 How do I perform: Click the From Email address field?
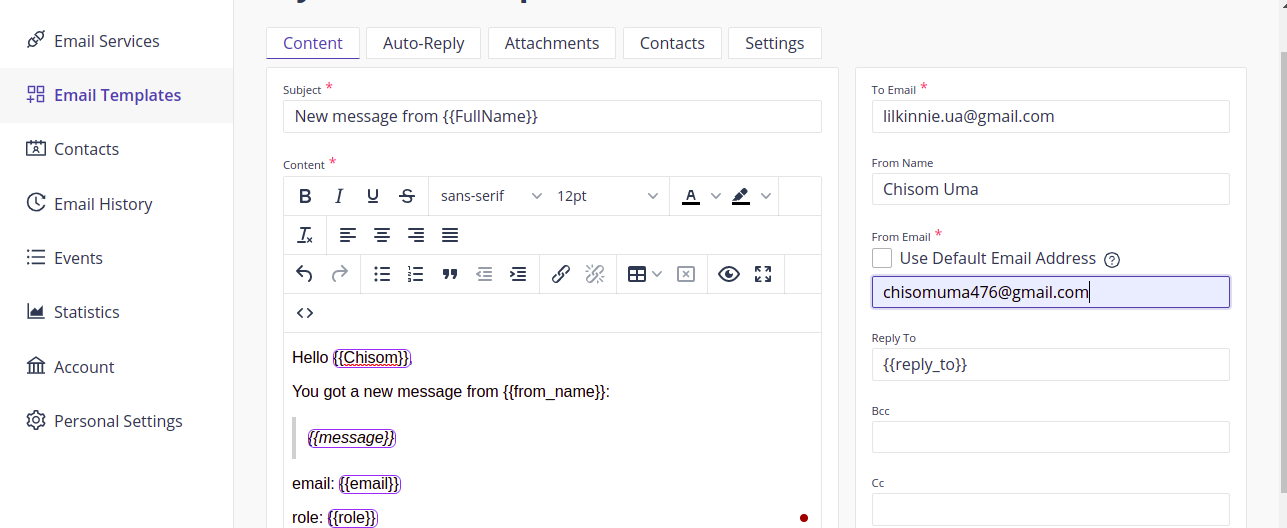(x=1050, y=292)
